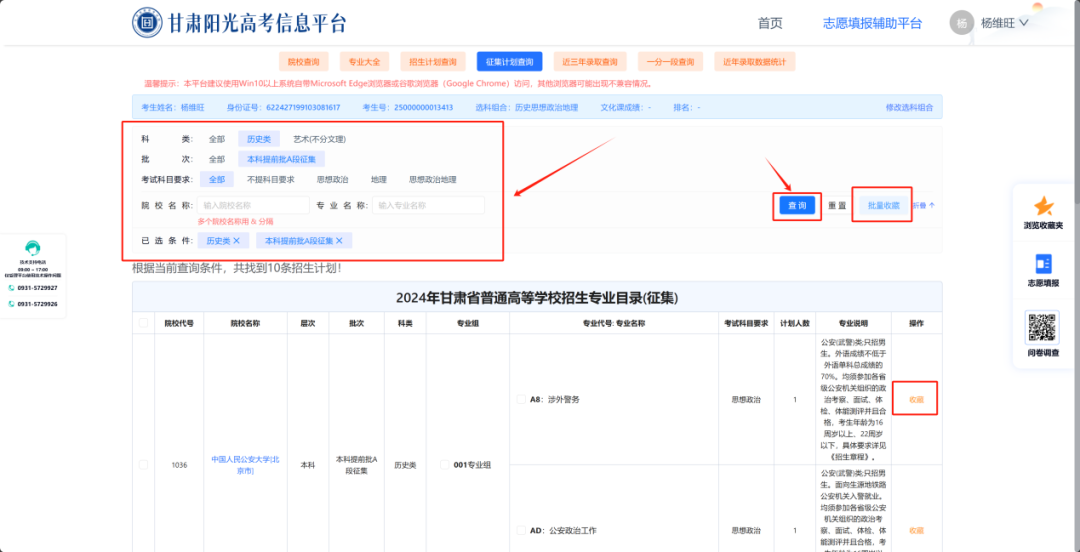Click the 杨 user avatar circle

pyautogui.click(x=962, y=23)
